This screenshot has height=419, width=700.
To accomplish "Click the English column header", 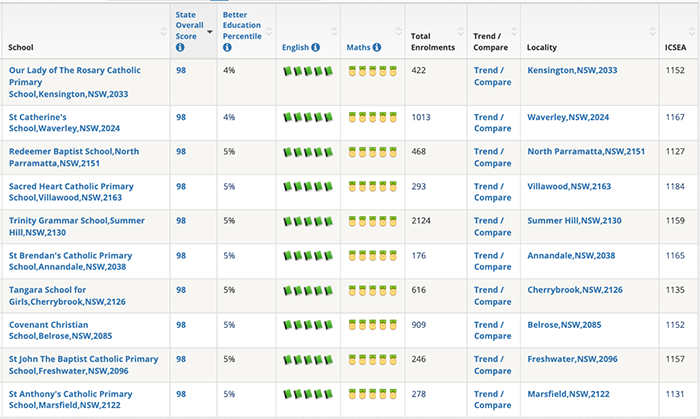I will [x=295, y=47].
